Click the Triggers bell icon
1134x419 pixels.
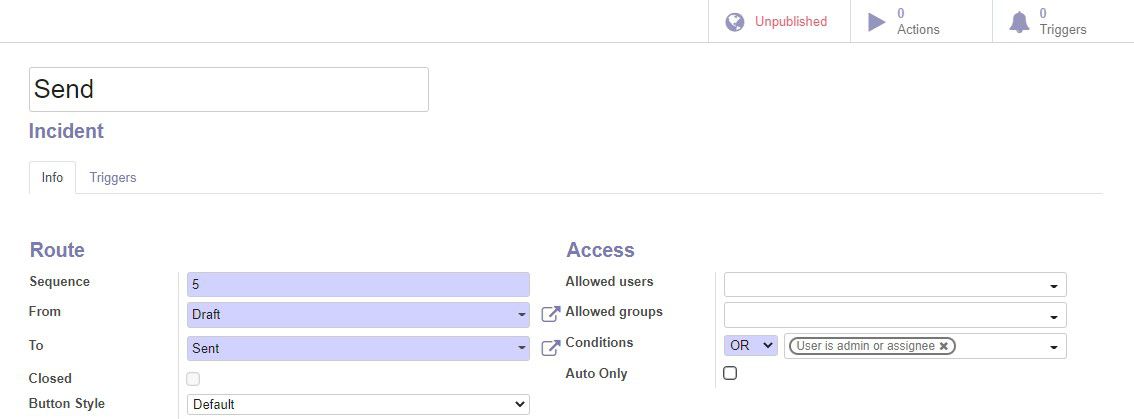1019,22
